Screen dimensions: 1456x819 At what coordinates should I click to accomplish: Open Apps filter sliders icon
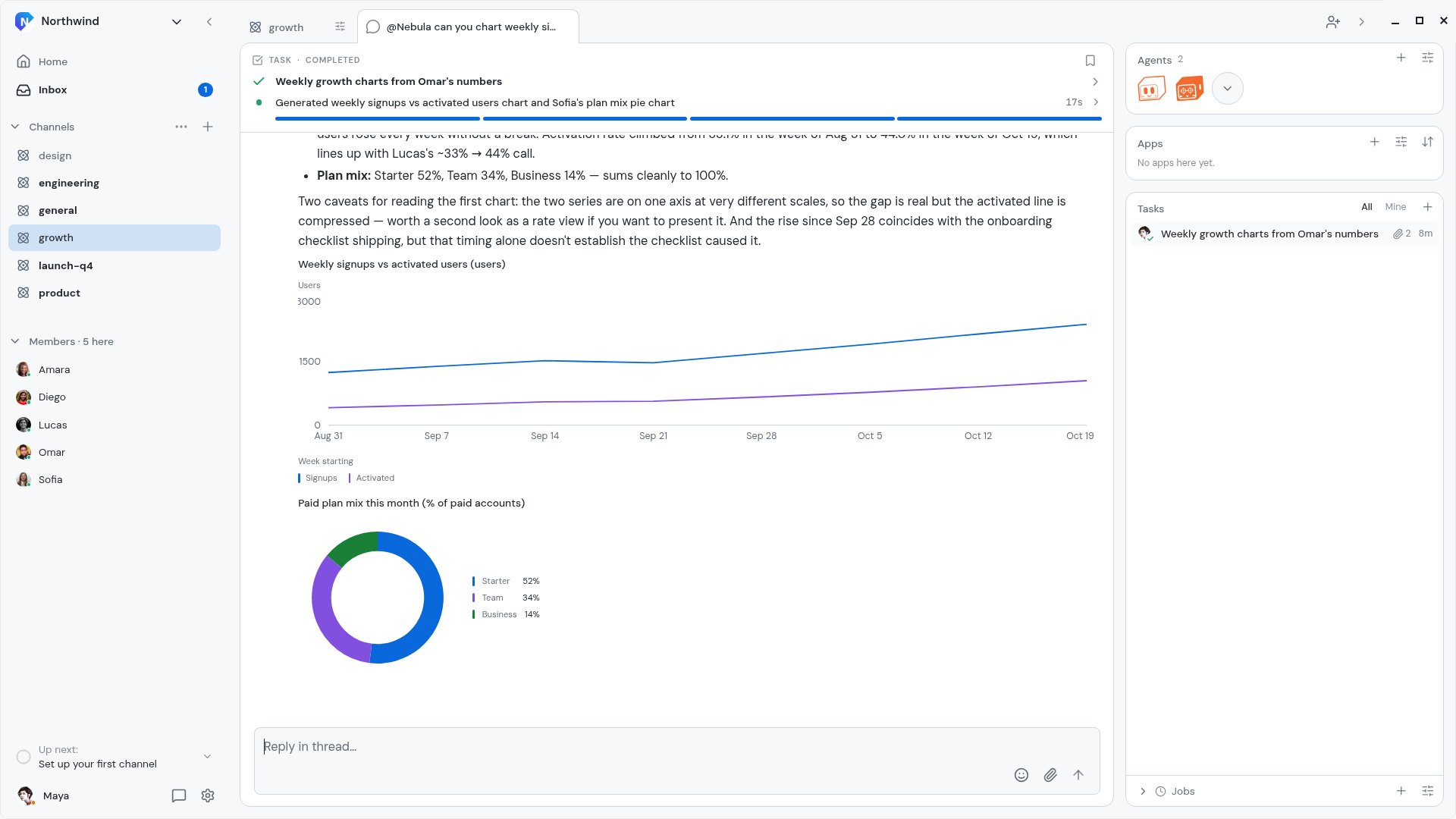pos(1401,142)
